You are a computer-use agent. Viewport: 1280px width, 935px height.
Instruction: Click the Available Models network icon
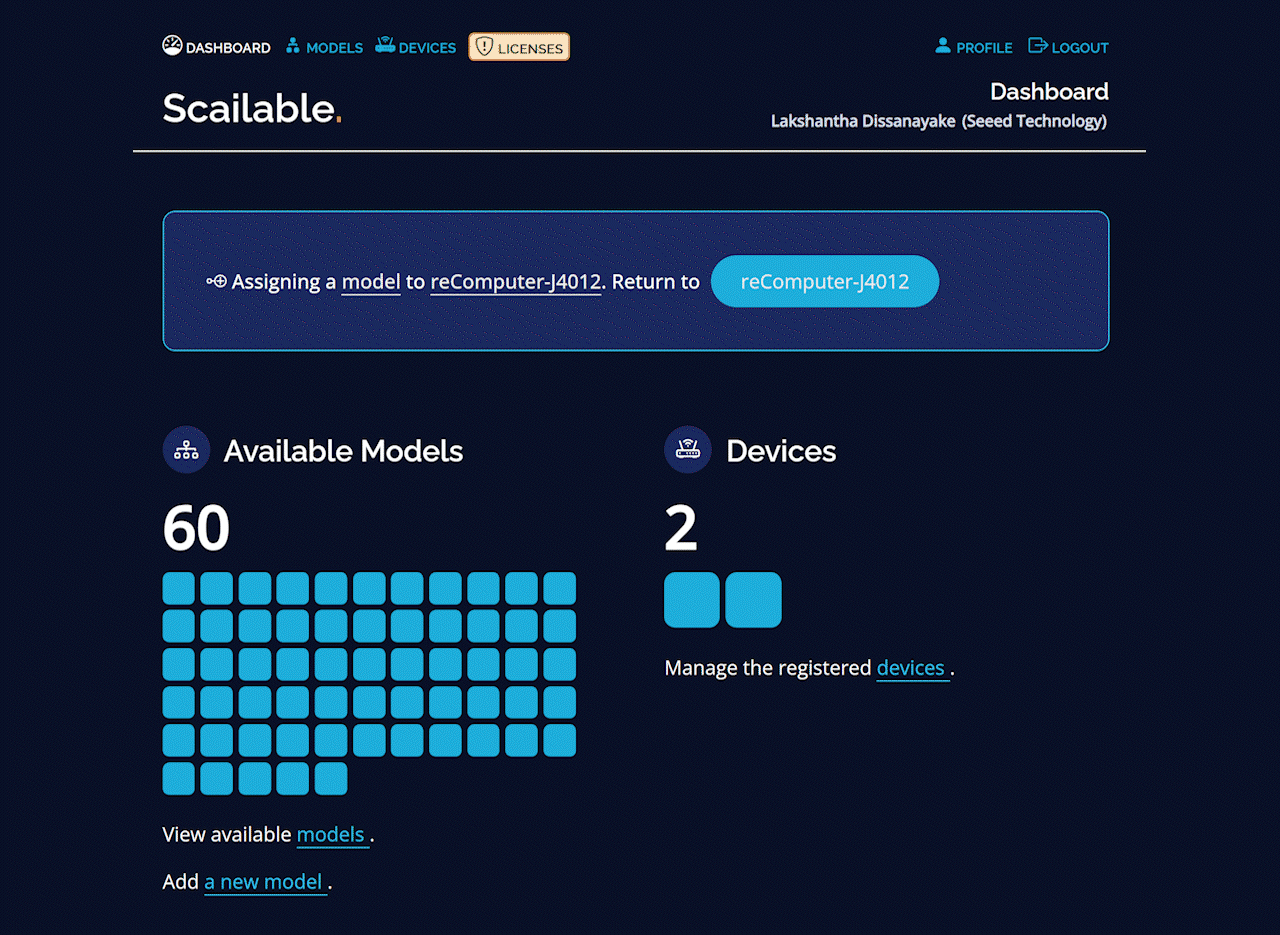pos(186,450)
